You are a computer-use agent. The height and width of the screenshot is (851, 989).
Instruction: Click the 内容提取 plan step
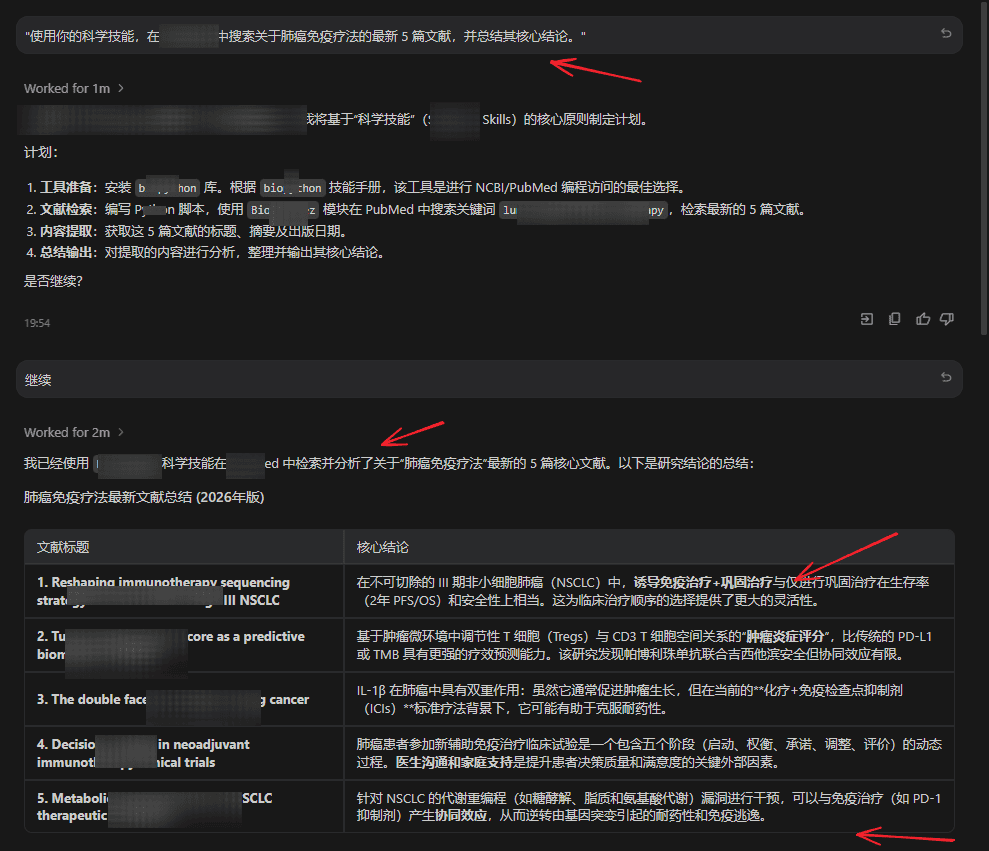[187, 231]
